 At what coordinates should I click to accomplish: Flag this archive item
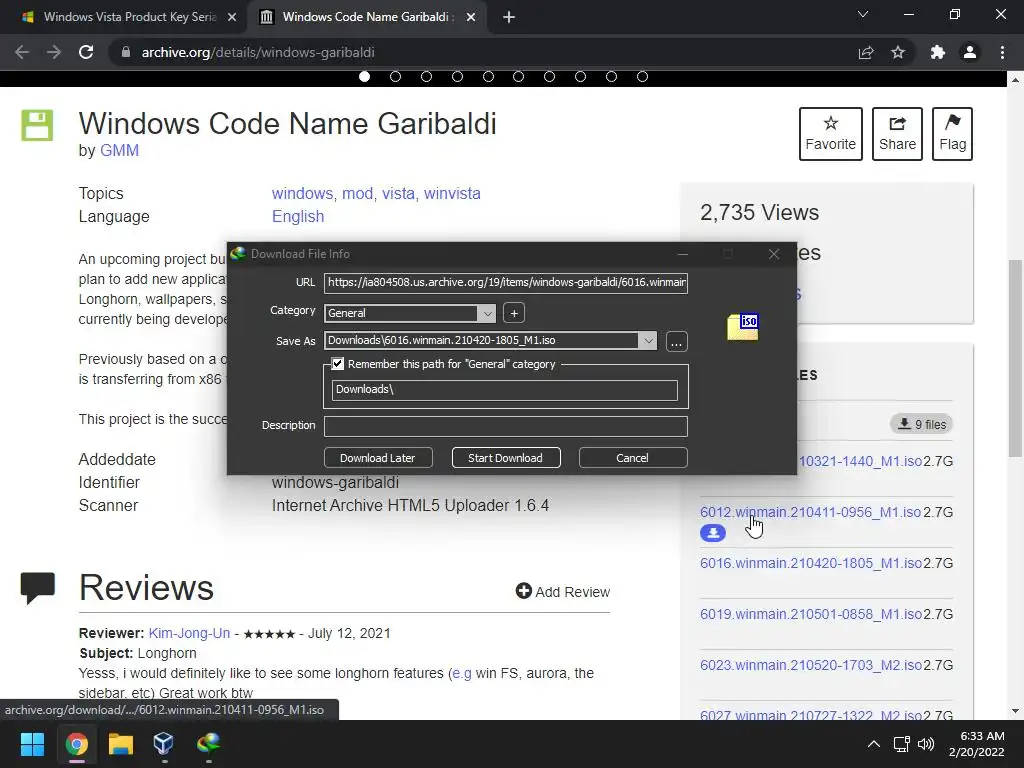952,134
